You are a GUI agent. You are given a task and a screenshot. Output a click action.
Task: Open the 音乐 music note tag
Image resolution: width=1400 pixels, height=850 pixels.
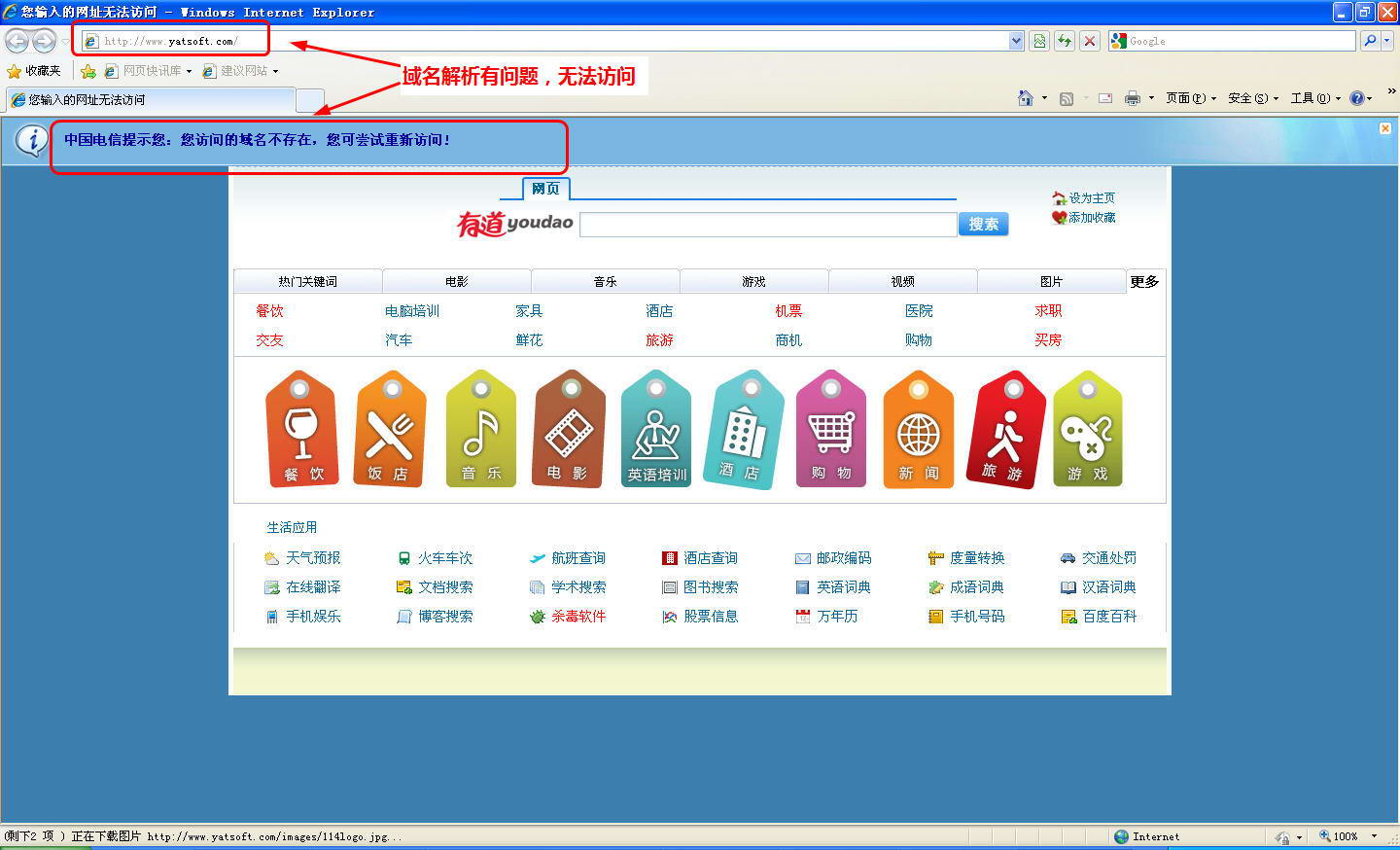(480, 429)
